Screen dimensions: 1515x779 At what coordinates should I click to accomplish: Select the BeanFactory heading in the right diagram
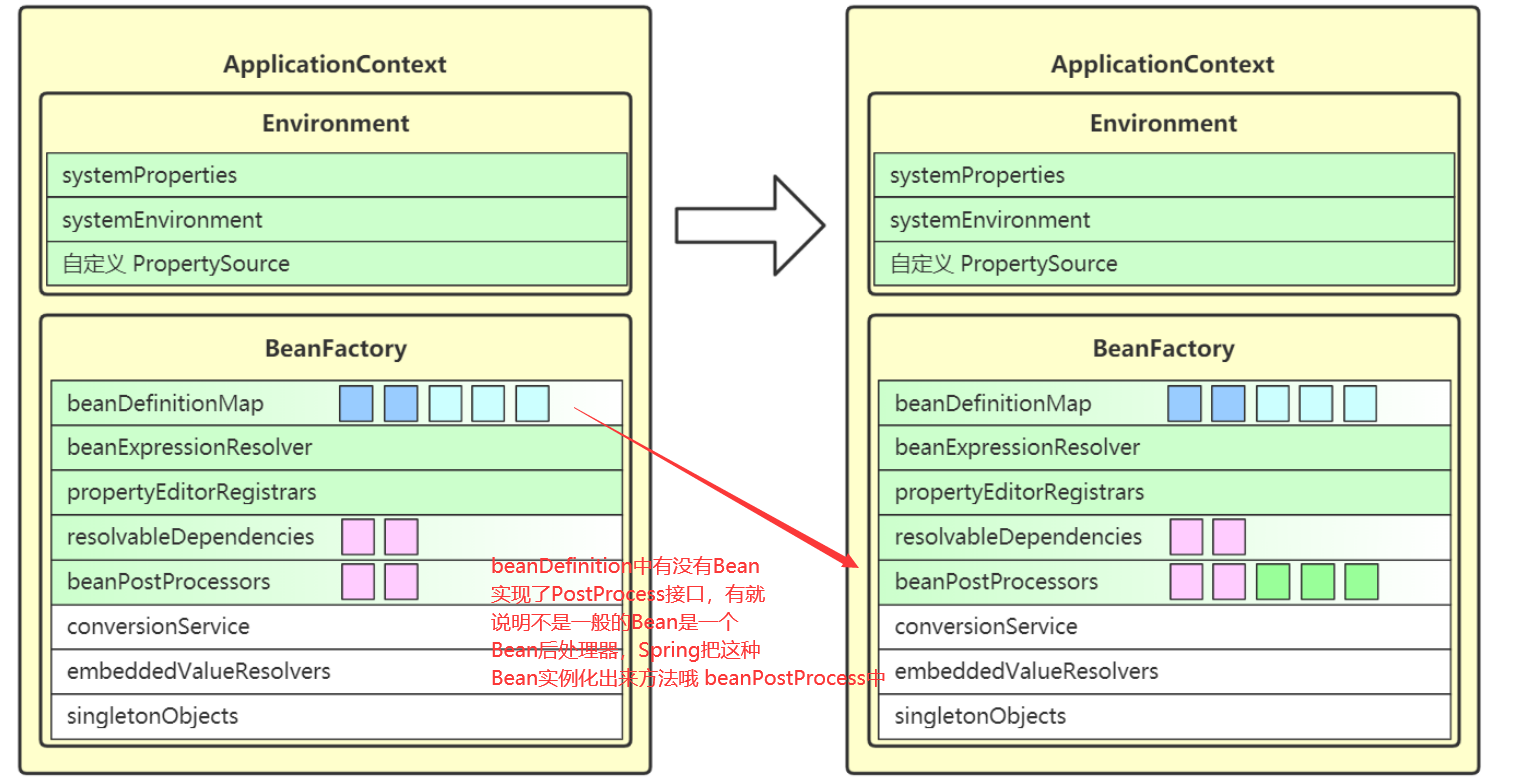coord(1163,349)
